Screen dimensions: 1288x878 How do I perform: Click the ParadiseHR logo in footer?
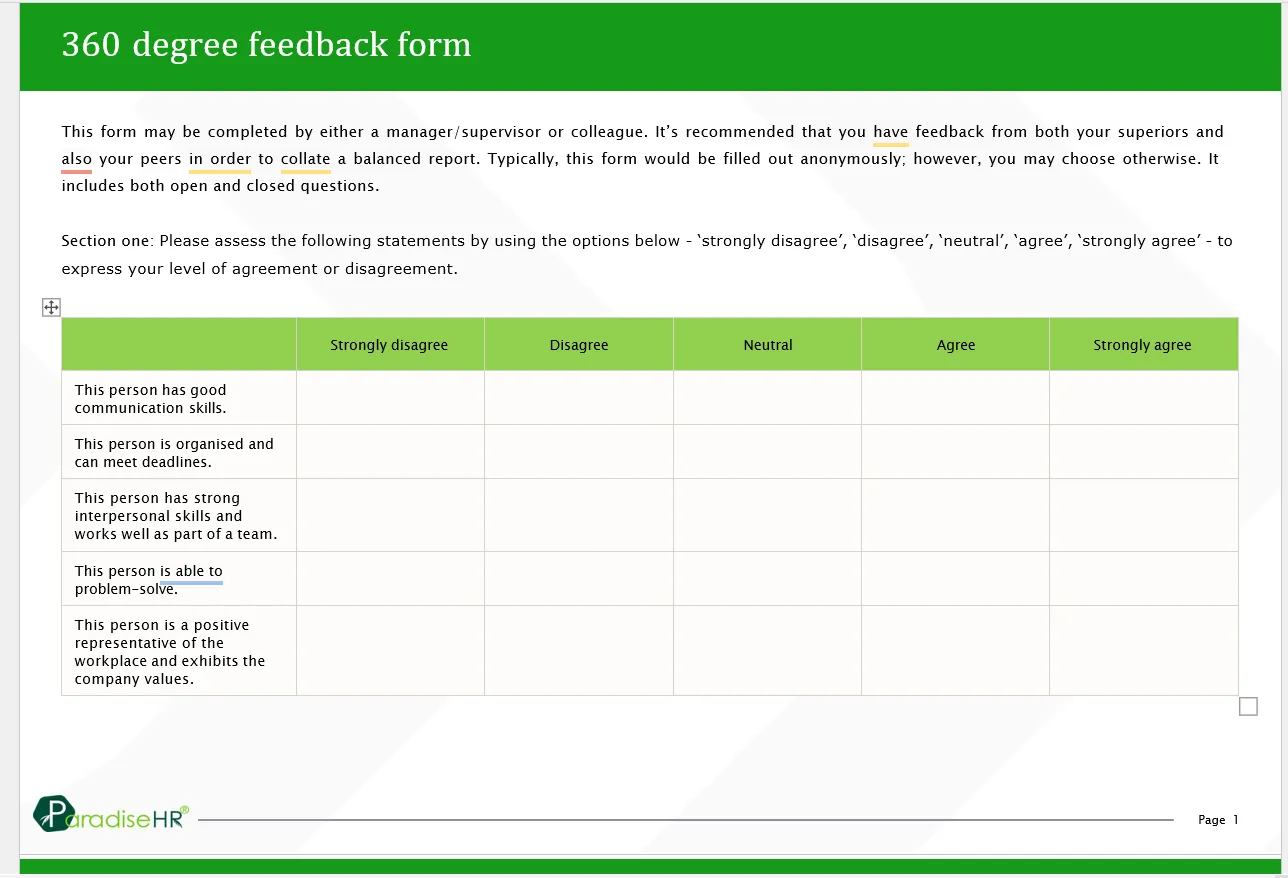click(x=110, y=815)
